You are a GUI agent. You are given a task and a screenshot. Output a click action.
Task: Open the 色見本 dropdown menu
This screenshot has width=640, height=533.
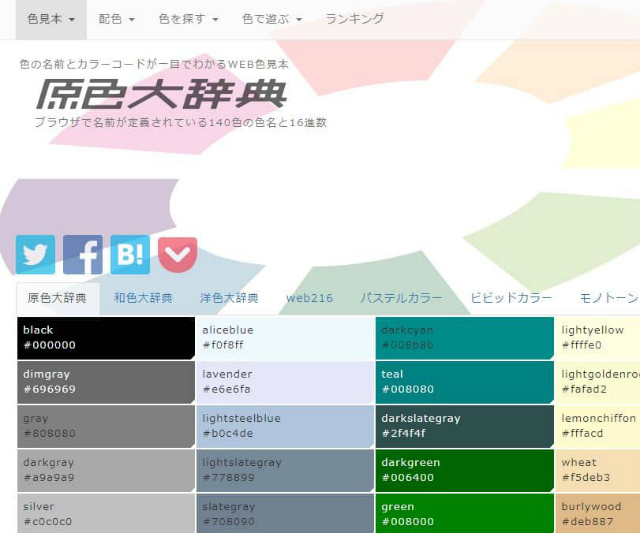coord(50,19)
